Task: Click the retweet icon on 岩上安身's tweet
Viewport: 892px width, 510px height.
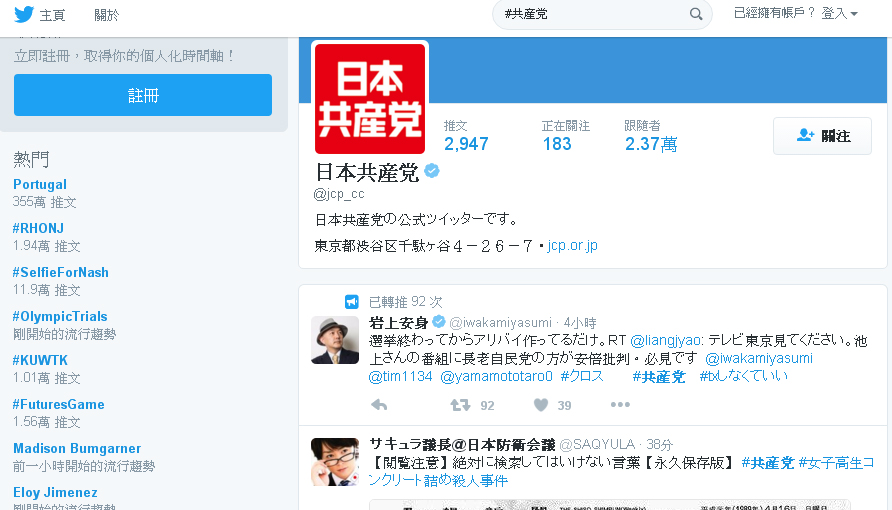Action: point(460,405)
